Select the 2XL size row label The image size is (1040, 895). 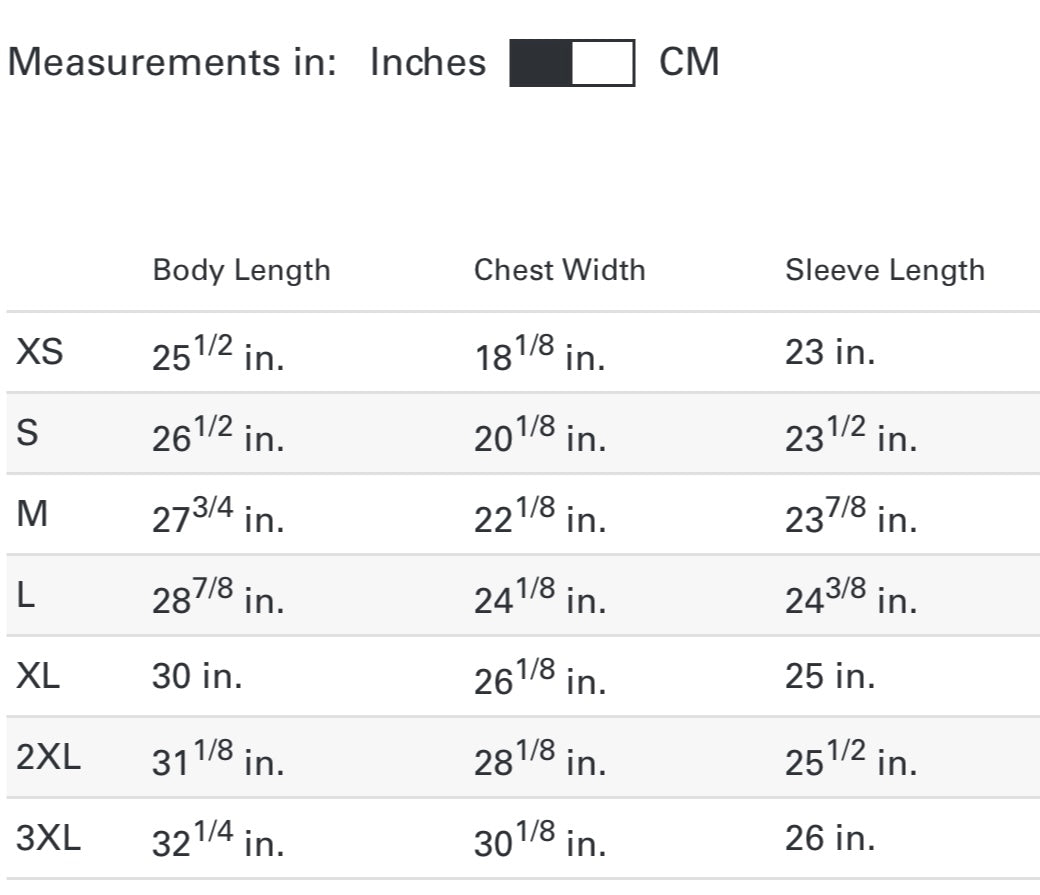coord(48,758)
